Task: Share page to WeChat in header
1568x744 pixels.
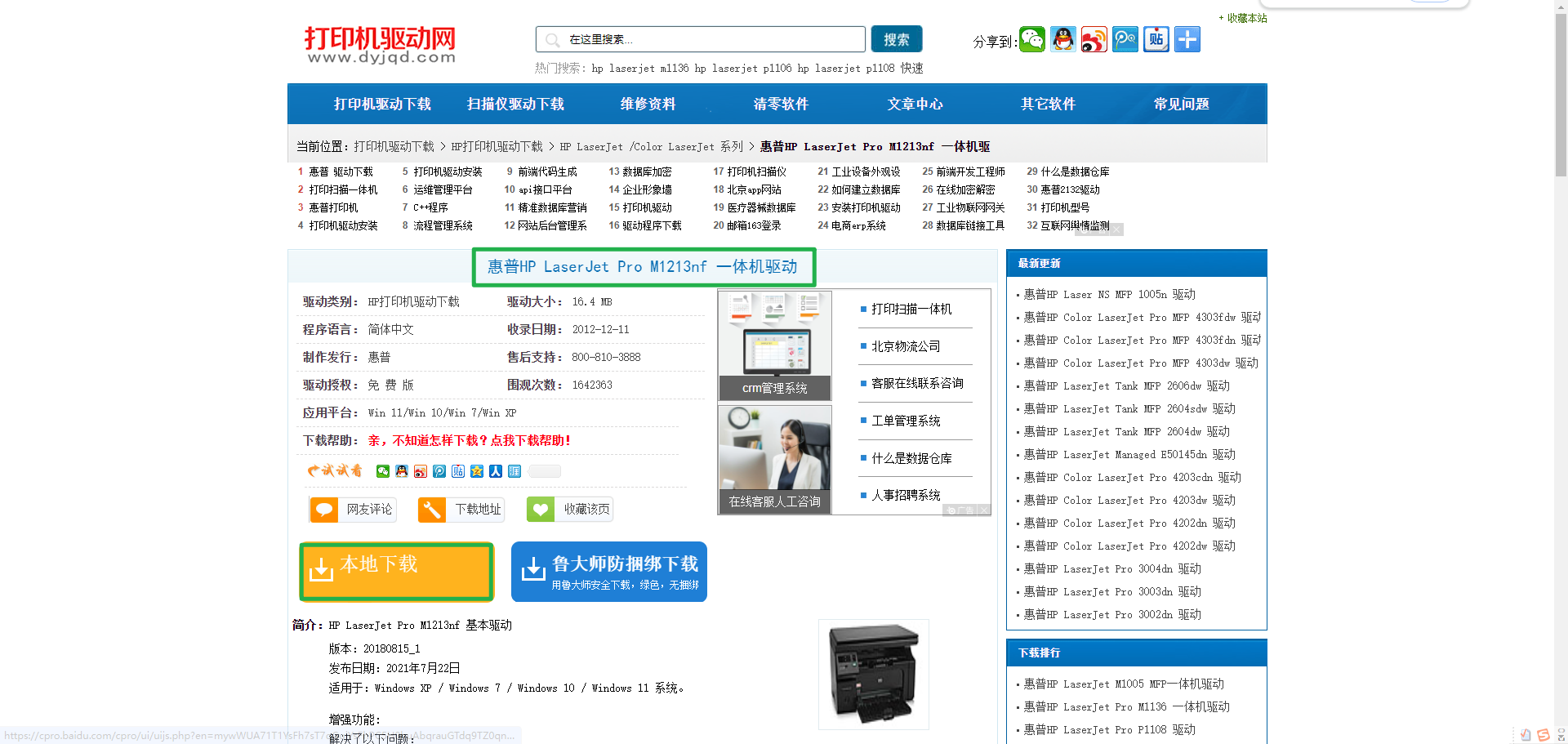Action: [1032, 39]
